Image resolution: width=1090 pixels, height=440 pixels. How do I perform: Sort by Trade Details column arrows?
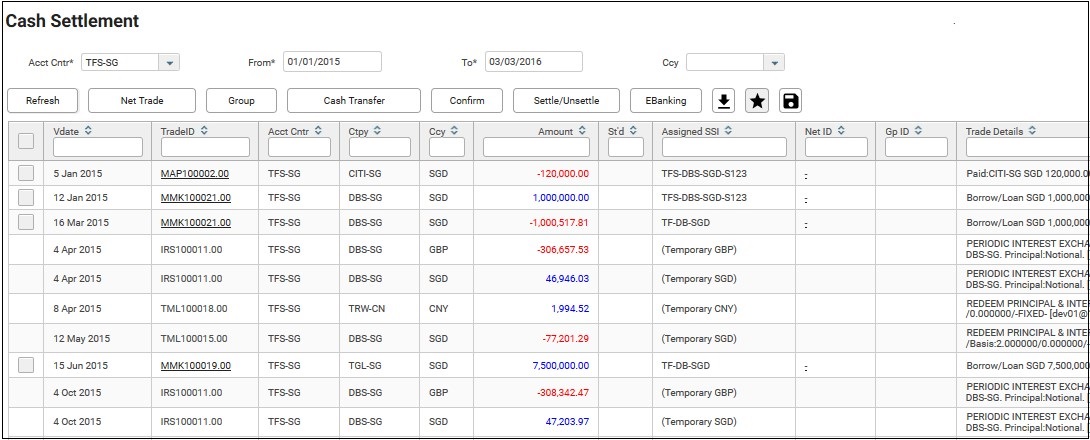pyautogui.click(x=1032, y=131)
